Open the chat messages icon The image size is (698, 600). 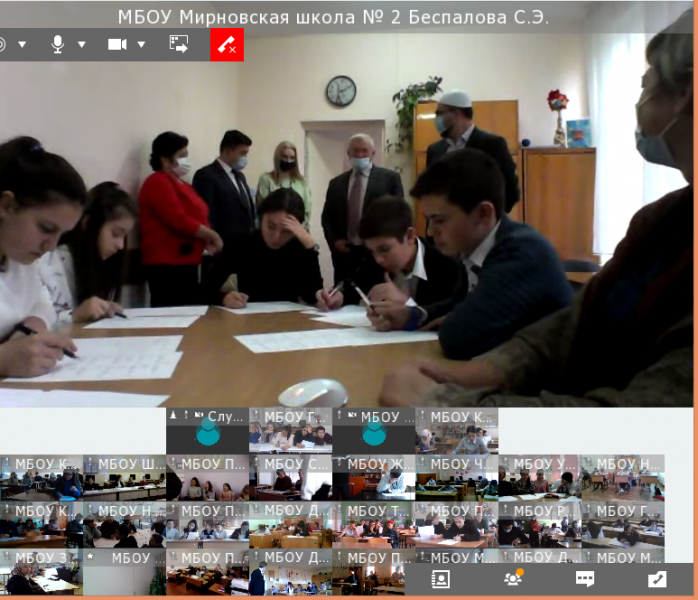585,579
